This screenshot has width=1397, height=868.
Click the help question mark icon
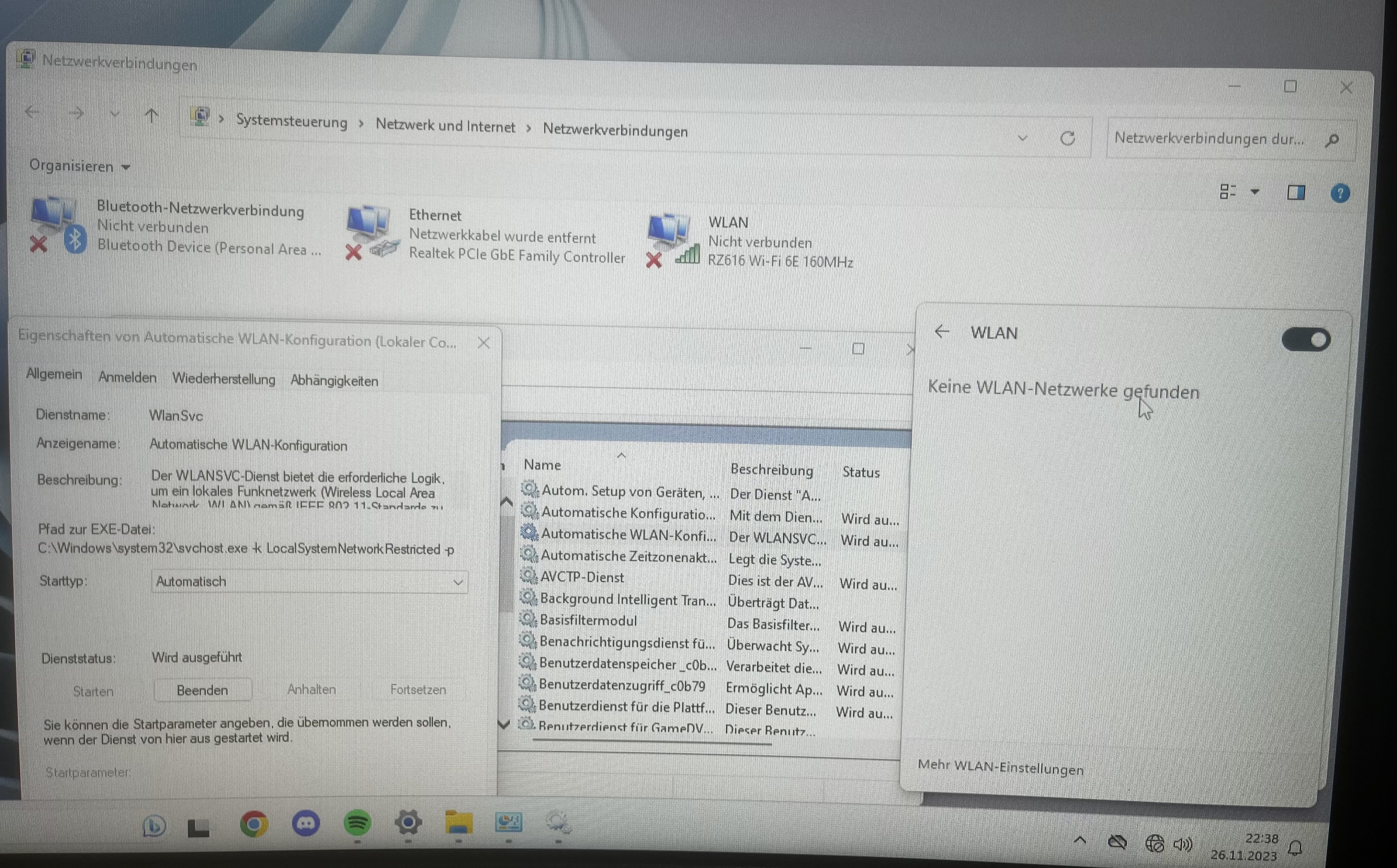click(1340, 194)
